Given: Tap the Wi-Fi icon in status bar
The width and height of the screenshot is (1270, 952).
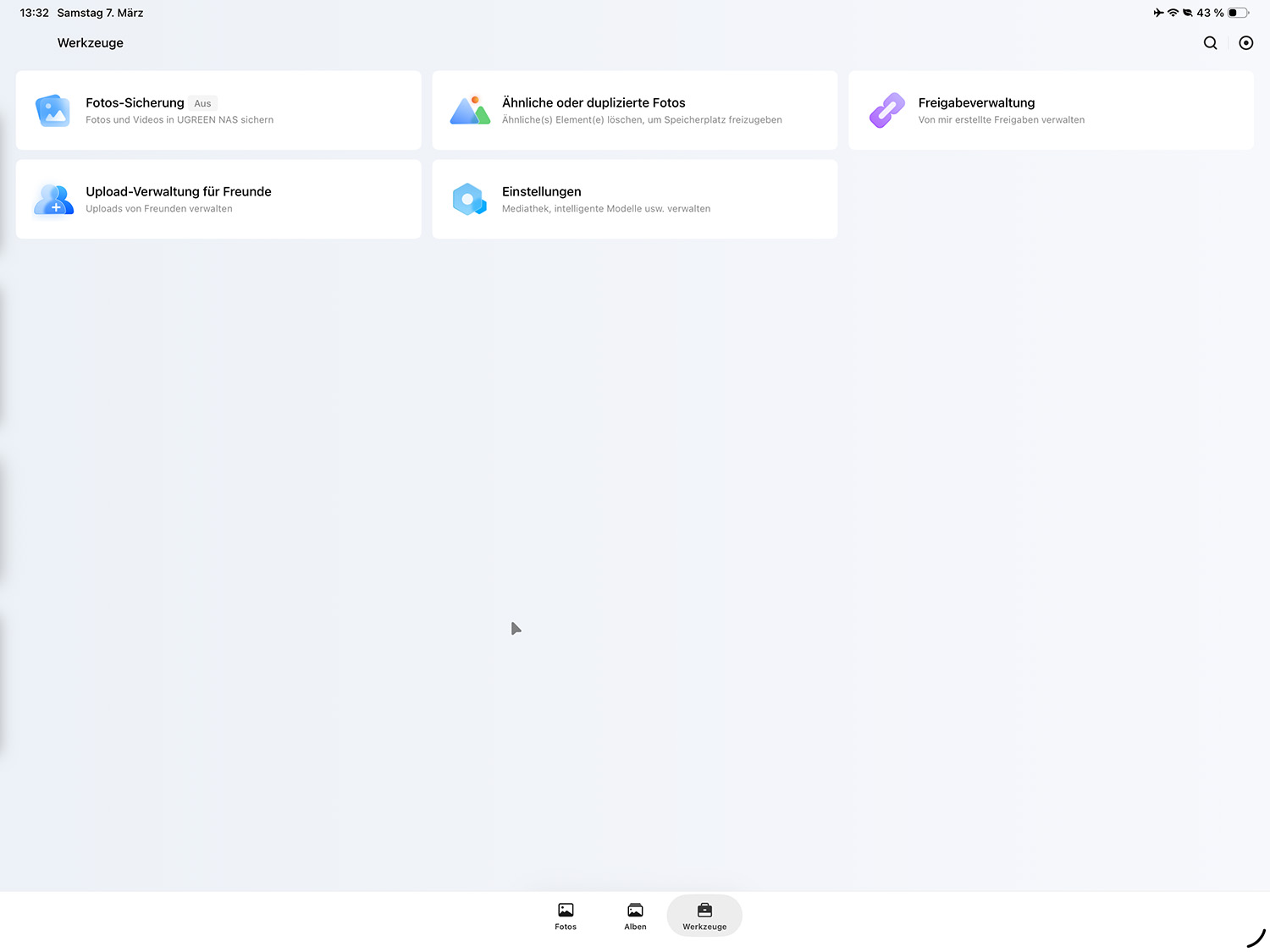Looking at the screenshot, I should [1173, 13].
